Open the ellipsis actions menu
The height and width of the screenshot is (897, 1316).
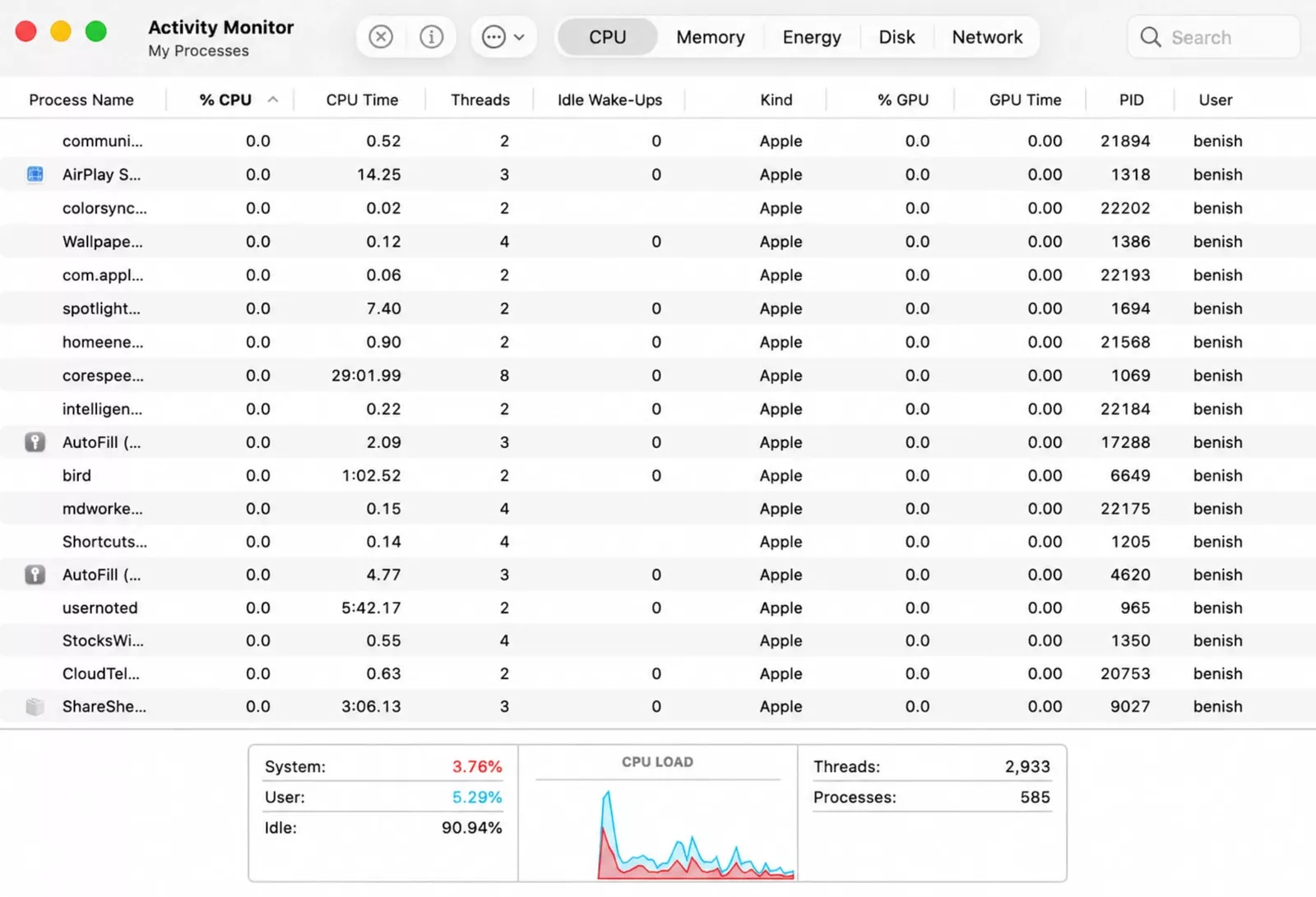503,37
